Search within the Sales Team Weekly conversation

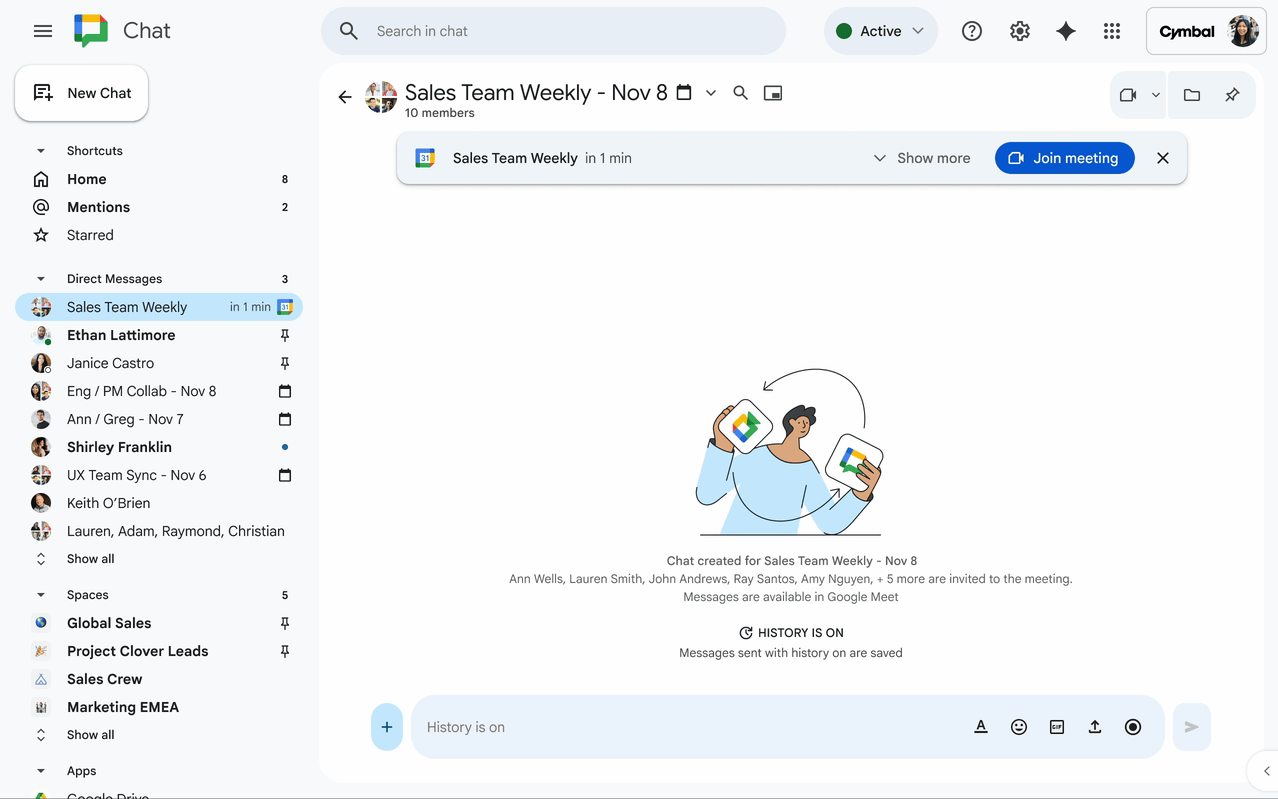(x=740, y=92)
